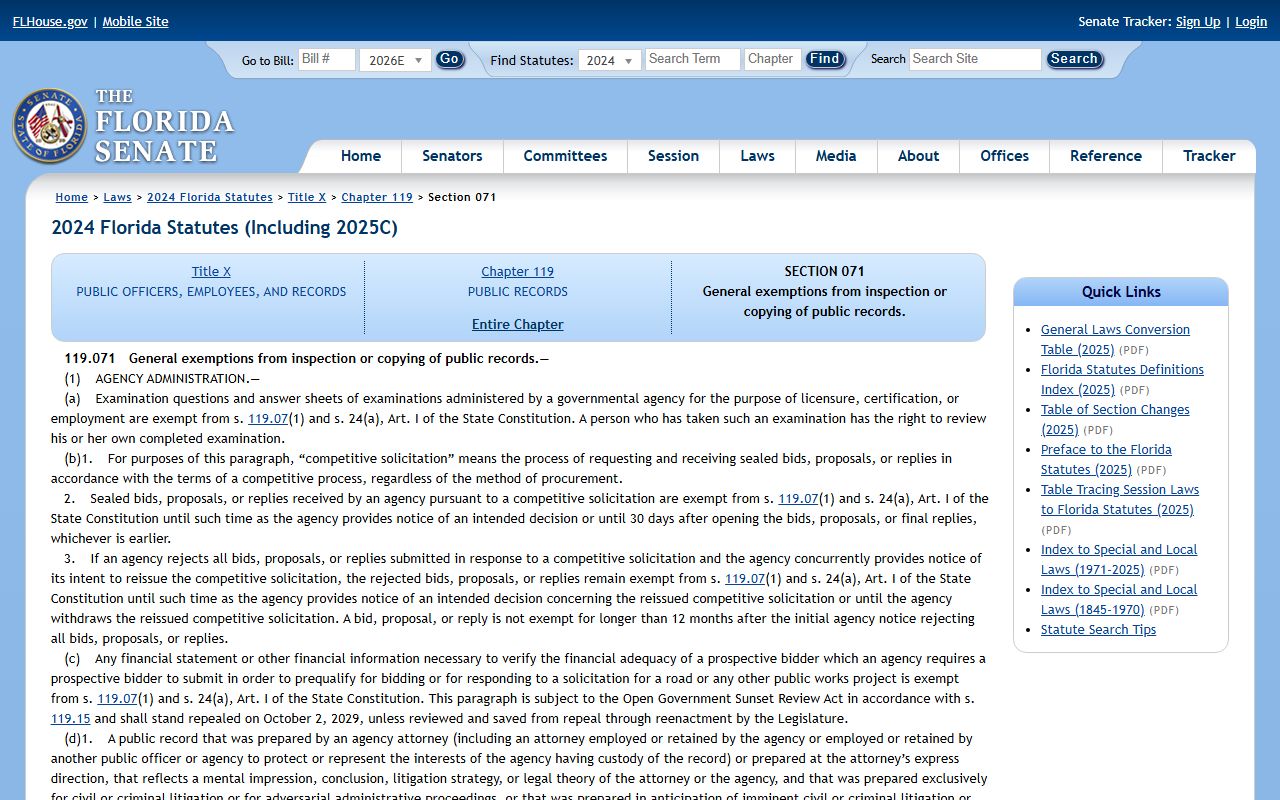Open the Reference menu tab
The image size is (1280, 800).
pos(1105,156)
